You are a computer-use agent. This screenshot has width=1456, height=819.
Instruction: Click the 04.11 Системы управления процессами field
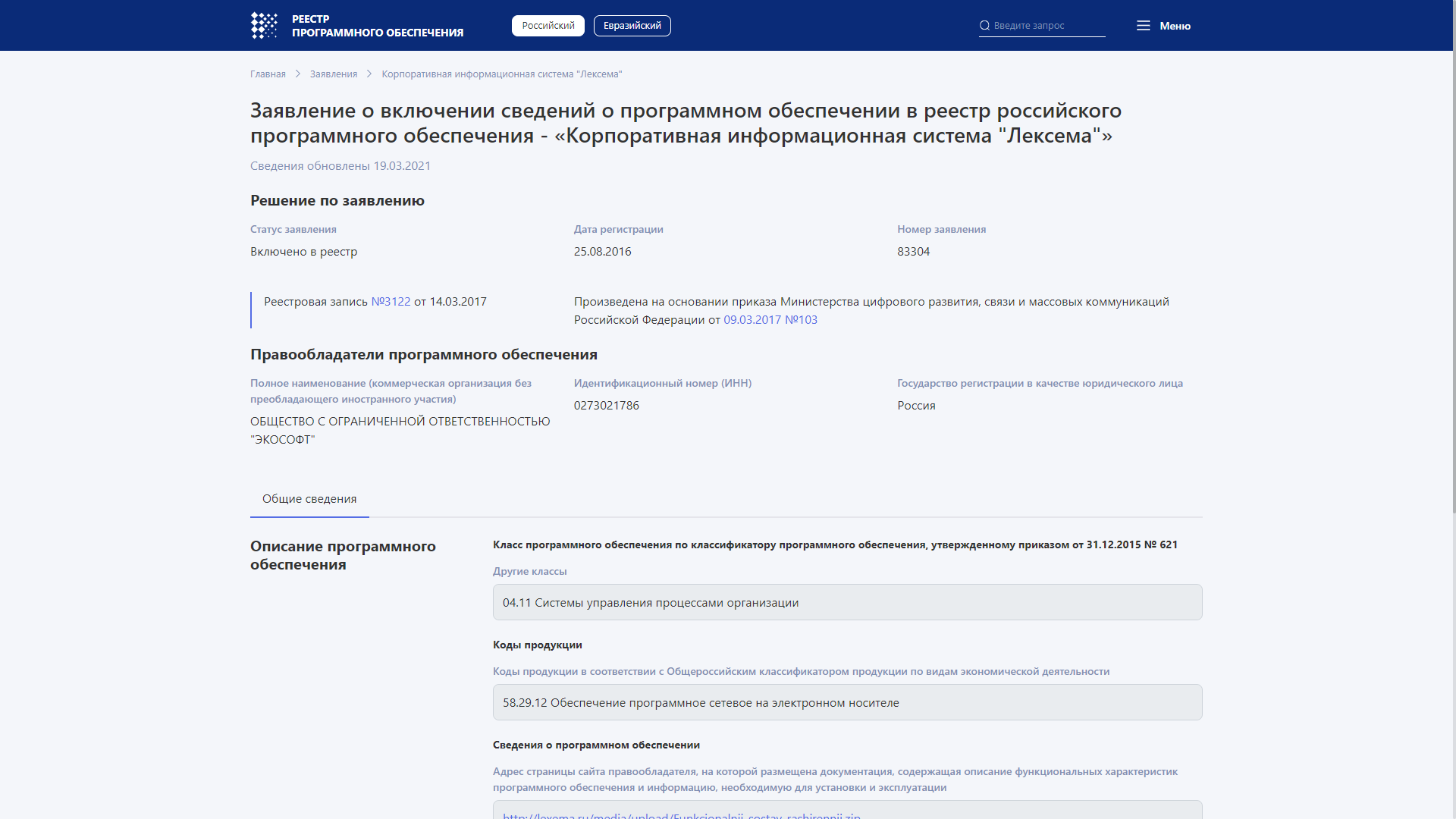click(847, 602)
